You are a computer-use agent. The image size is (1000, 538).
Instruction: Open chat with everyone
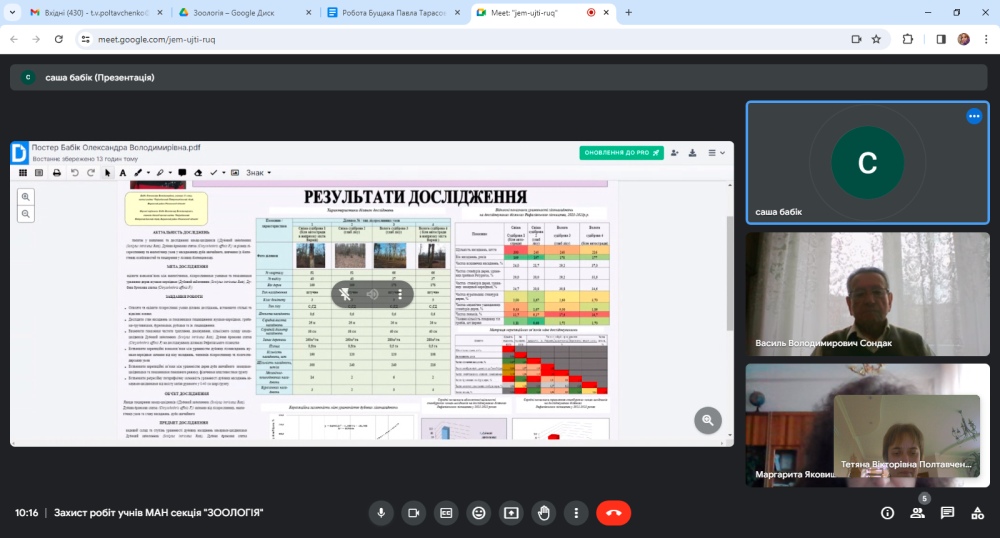tap(947, 513)
